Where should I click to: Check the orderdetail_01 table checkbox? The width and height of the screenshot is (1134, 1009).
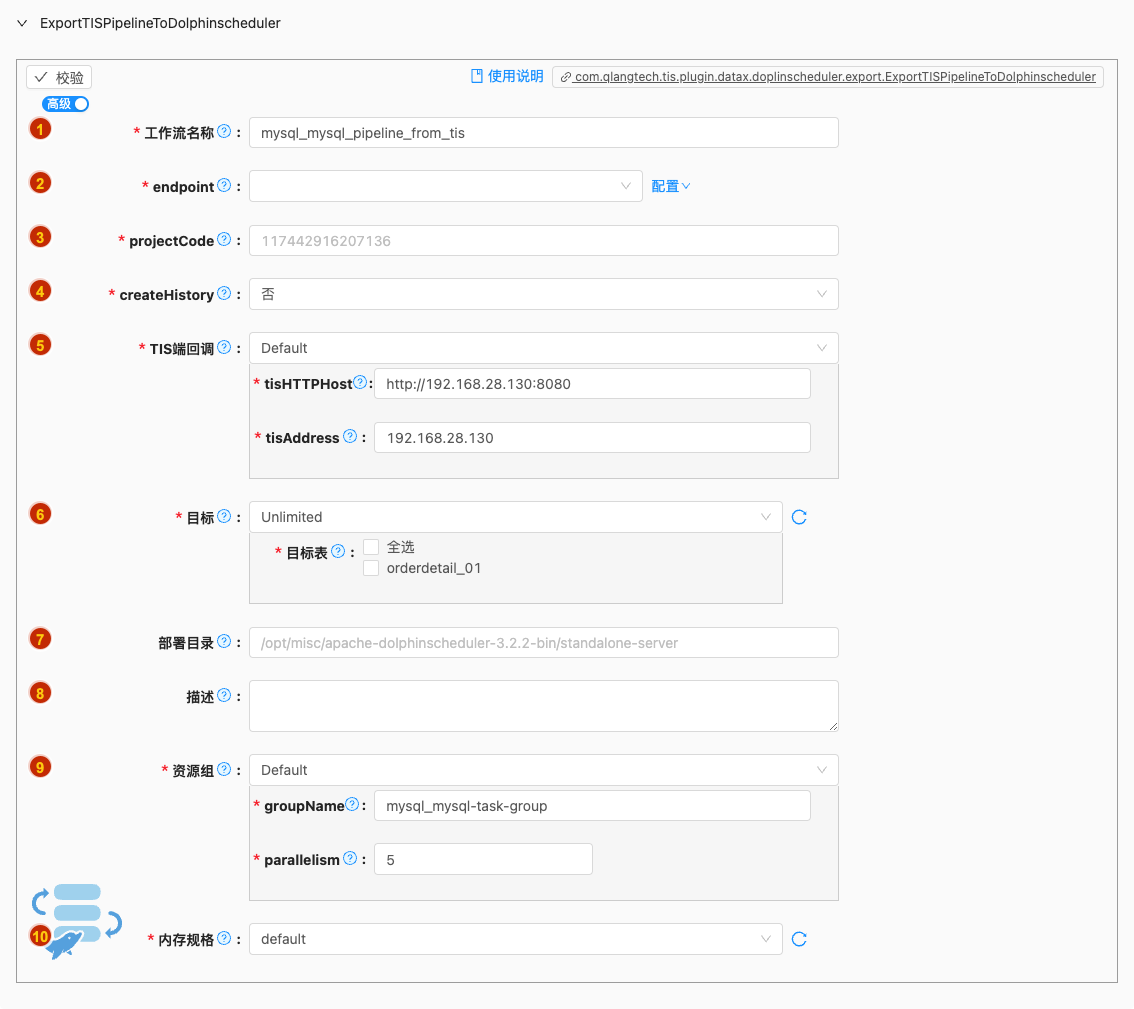click(371, 568)
